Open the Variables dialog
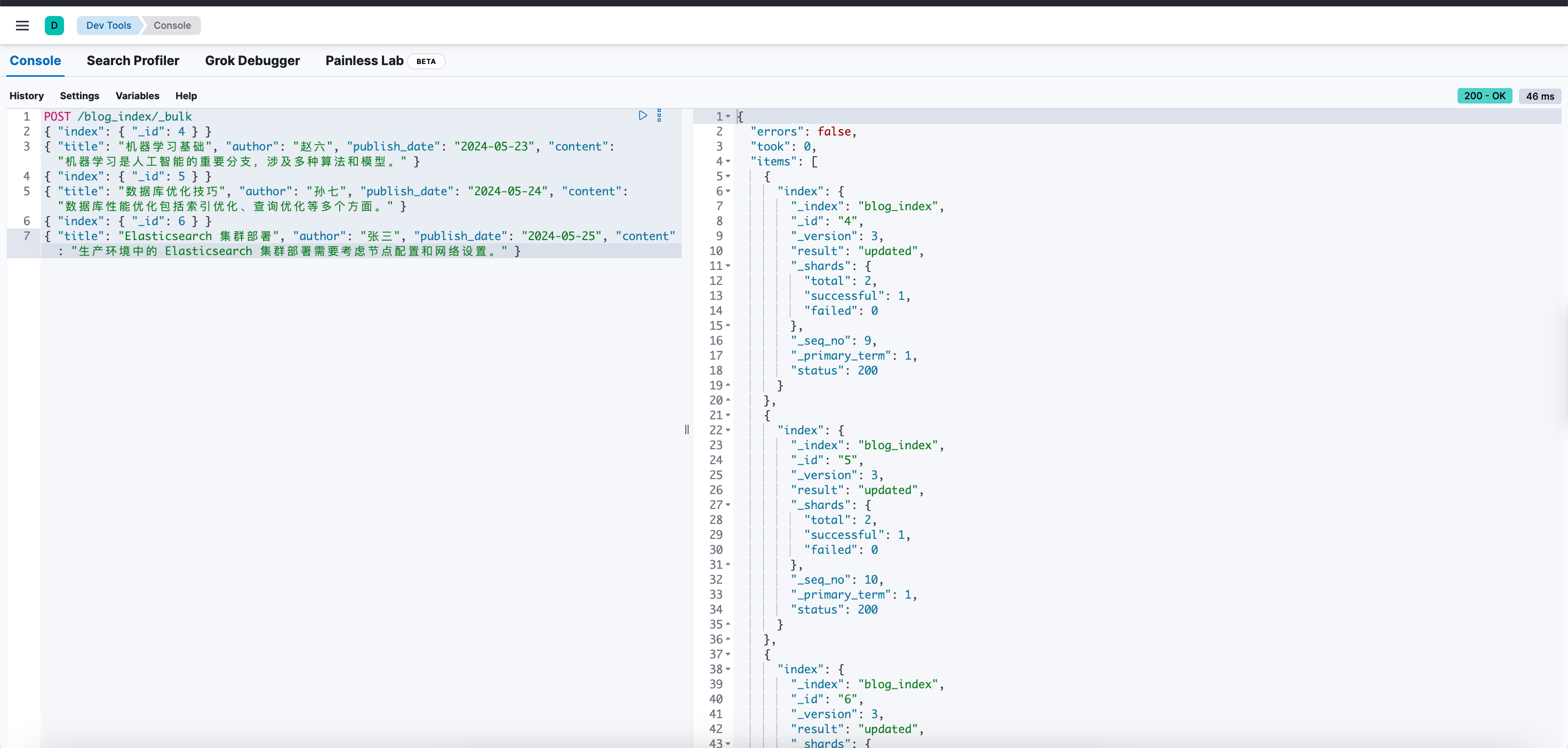The image size is (1568, 748). pyautogui.click(x=138, y=96)
